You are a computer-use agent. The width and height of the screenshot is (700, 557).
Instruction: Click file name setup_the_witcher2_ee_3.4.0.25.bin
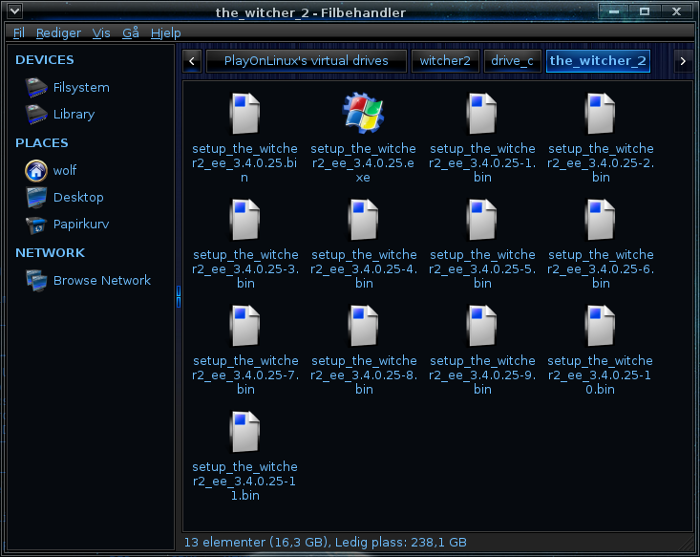245,163
